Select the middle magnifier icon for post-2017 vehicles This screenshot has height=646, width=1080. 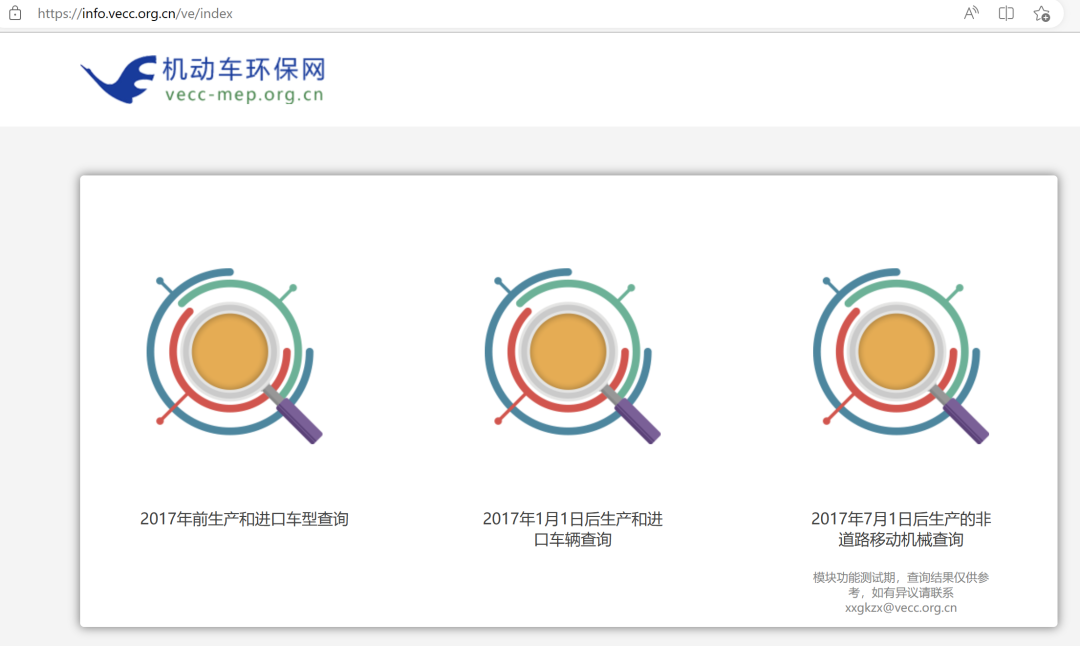pyautogui.click(x=570, y=355)
